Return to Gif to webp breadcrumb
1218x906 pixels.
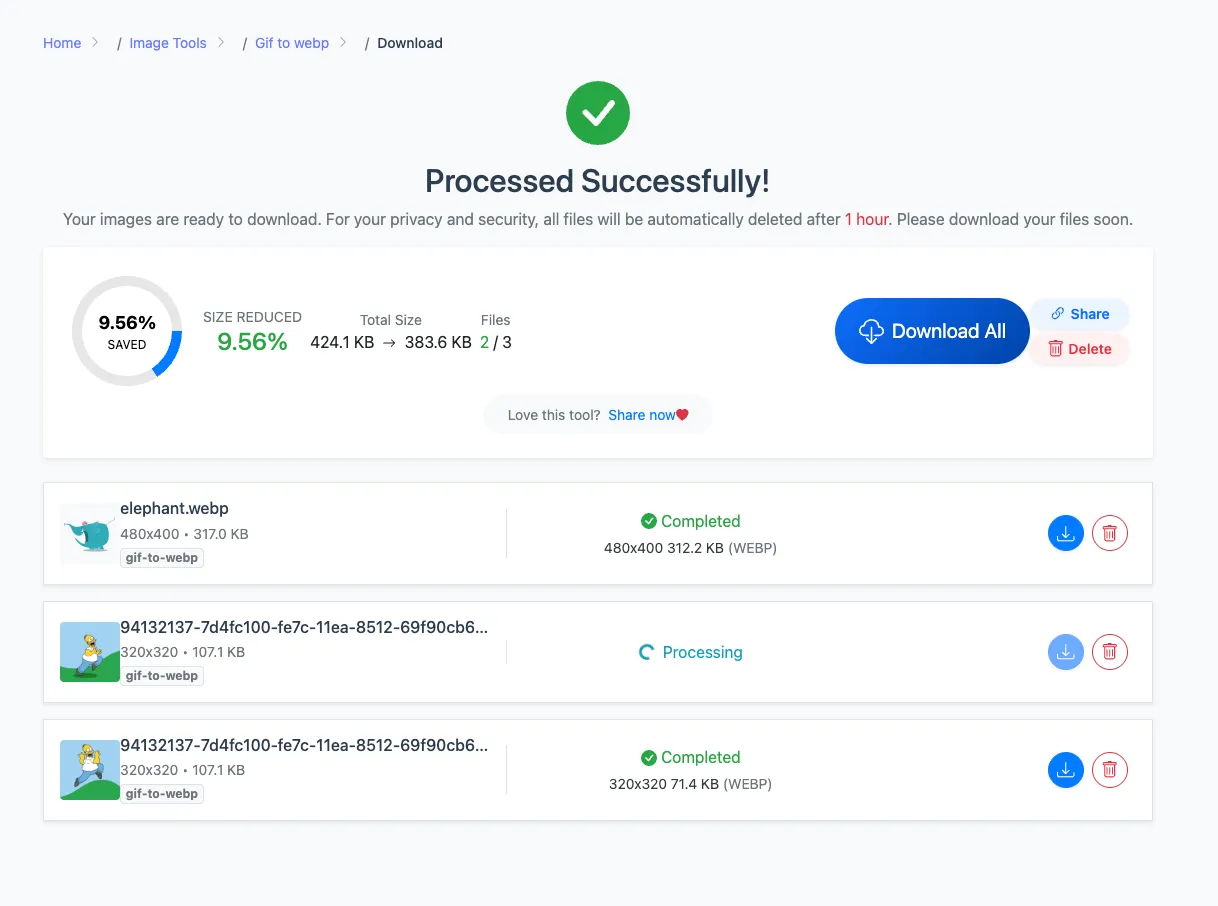point(292,43)
